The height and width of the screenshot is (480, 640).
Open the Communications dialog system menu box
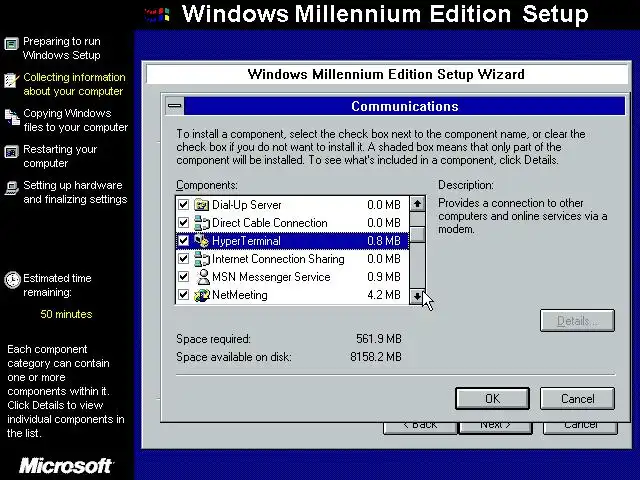(175, 106)
